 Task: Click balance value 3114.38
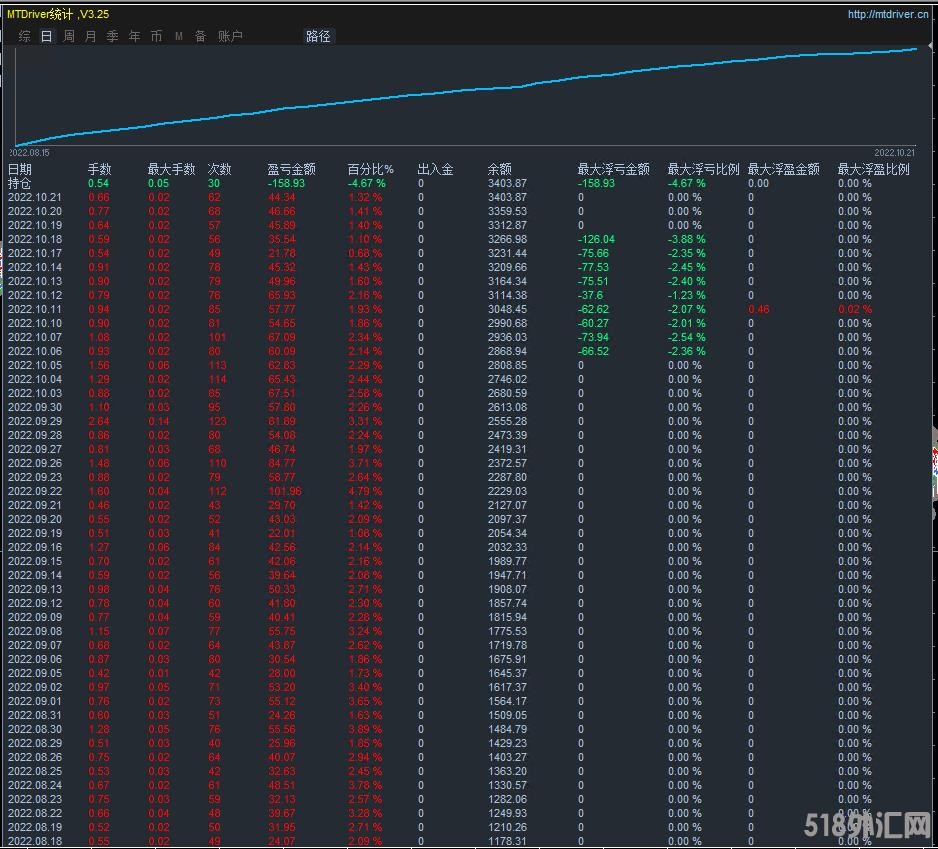pos(507,296)
